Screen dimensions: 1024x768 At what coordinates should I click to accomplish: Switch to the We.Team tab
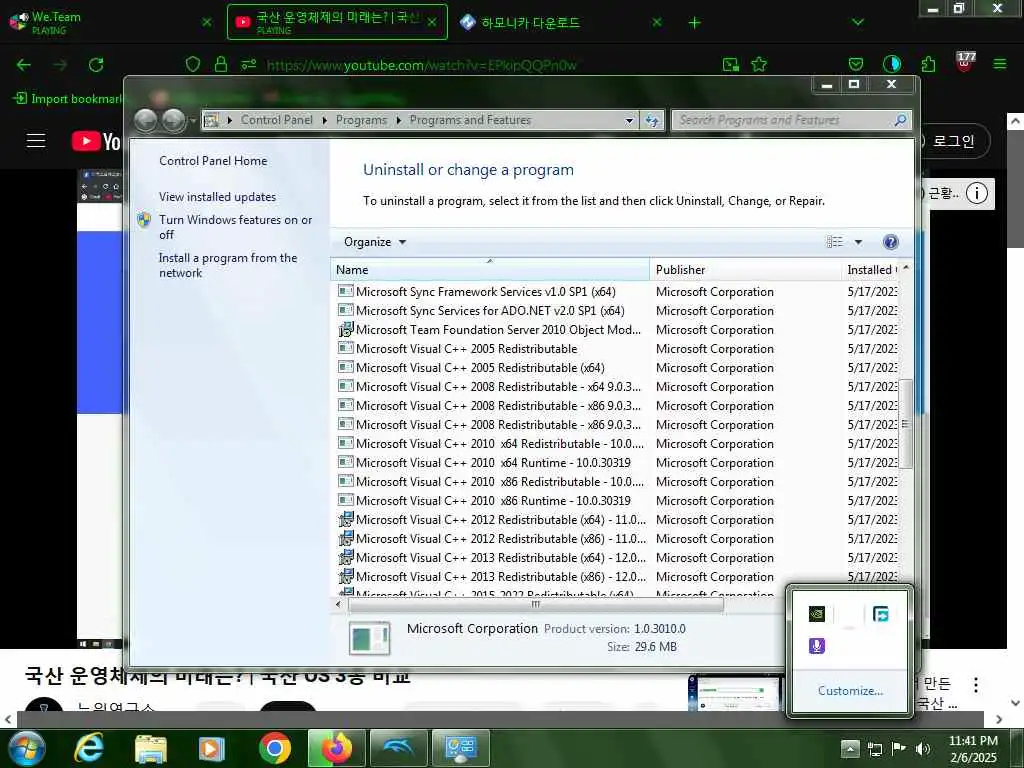(x=111, y=22)
